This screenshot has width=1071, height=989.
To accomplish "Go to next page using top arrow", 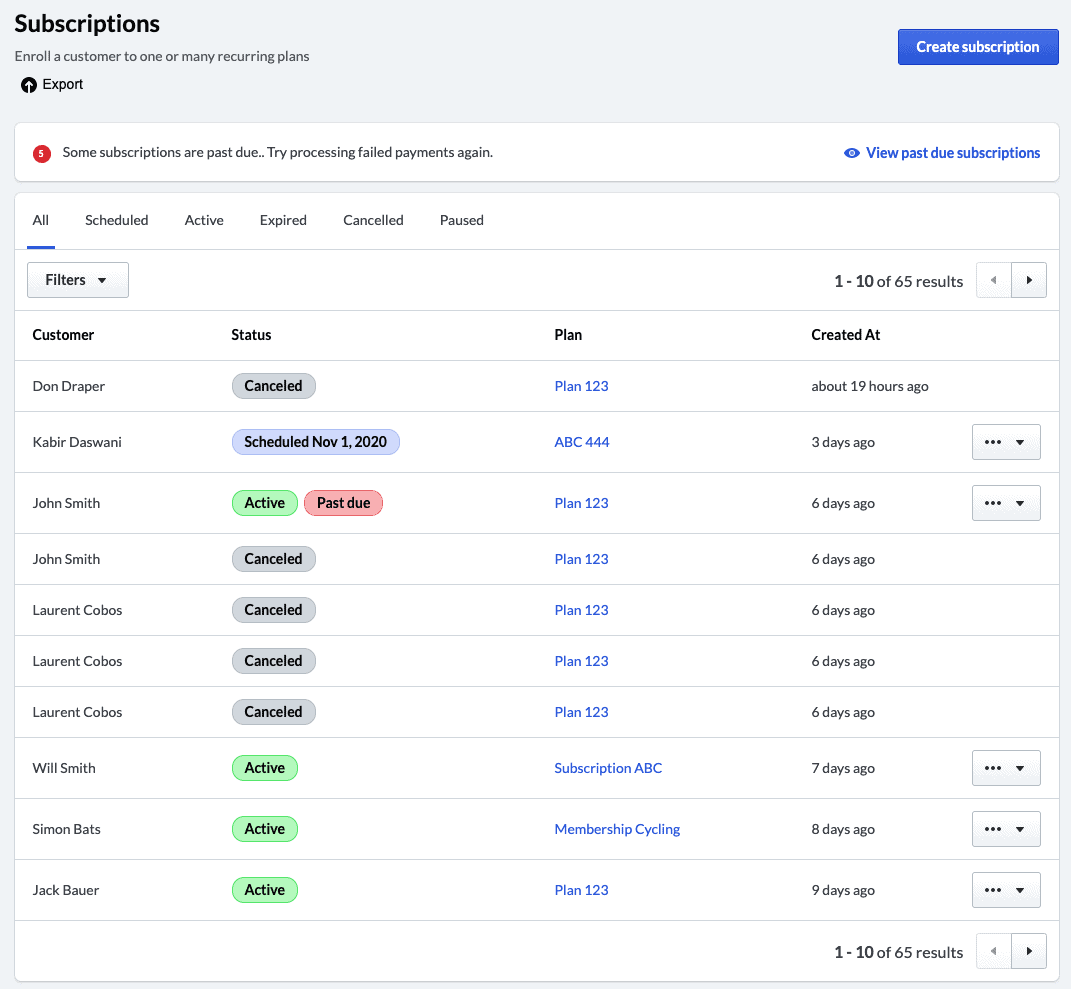I will click(1029, 281).
